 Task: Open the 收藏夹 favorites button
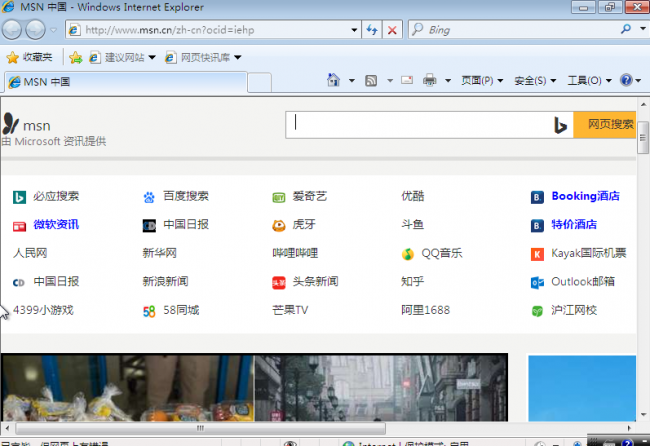(30, 57)
